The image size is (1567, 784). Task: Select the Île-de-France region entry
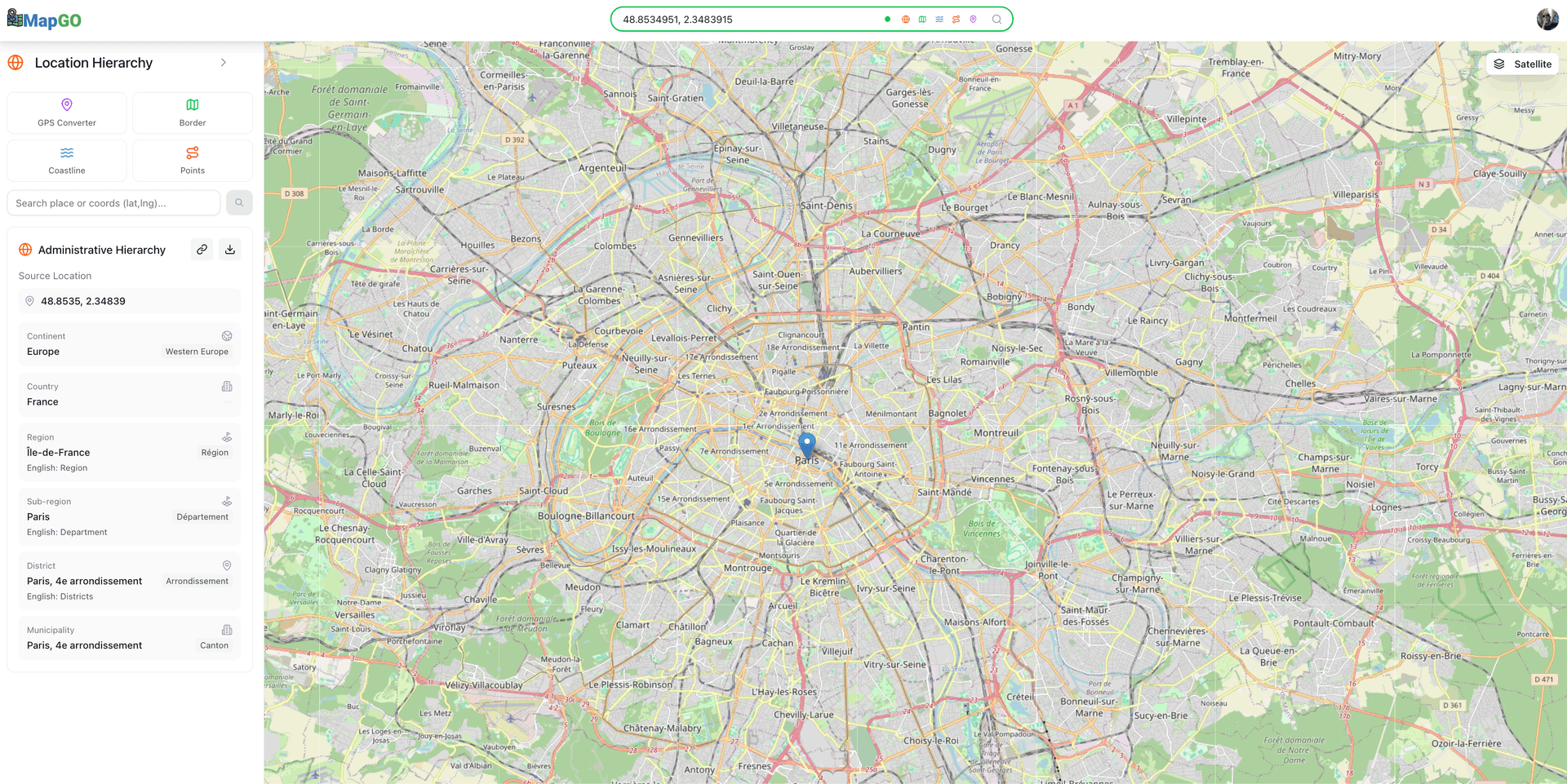[x=129, y=452]
